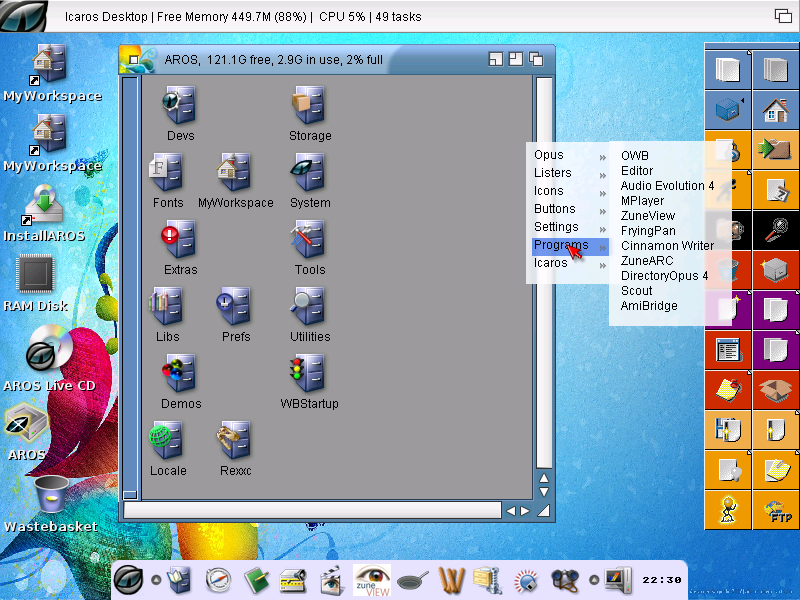Open the zipped archive tool in dock

(487, 580)
